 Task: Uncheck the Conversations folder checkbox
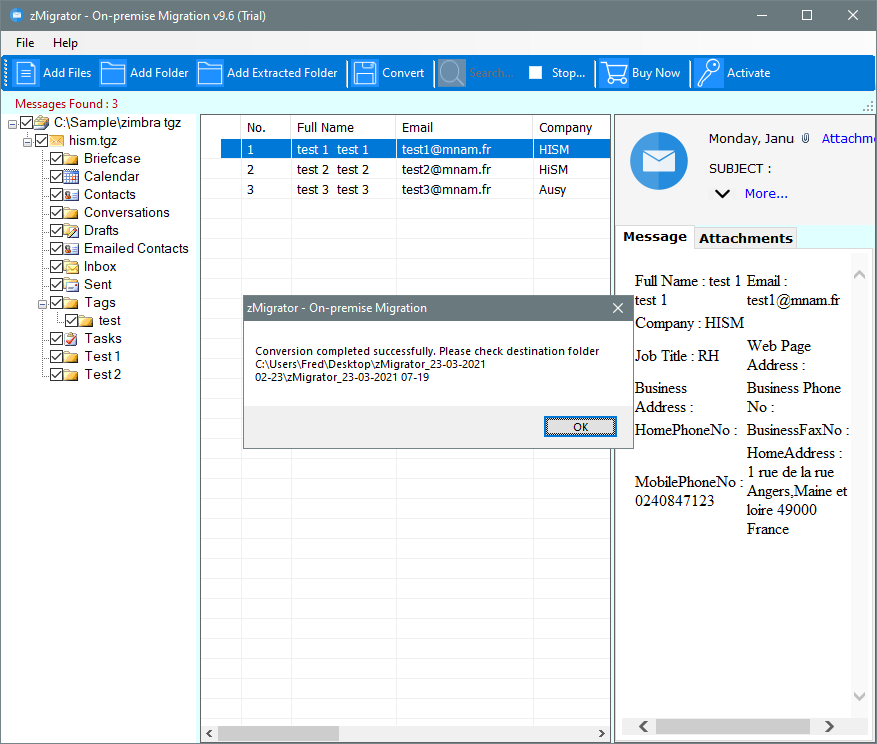tap(56, 213)
